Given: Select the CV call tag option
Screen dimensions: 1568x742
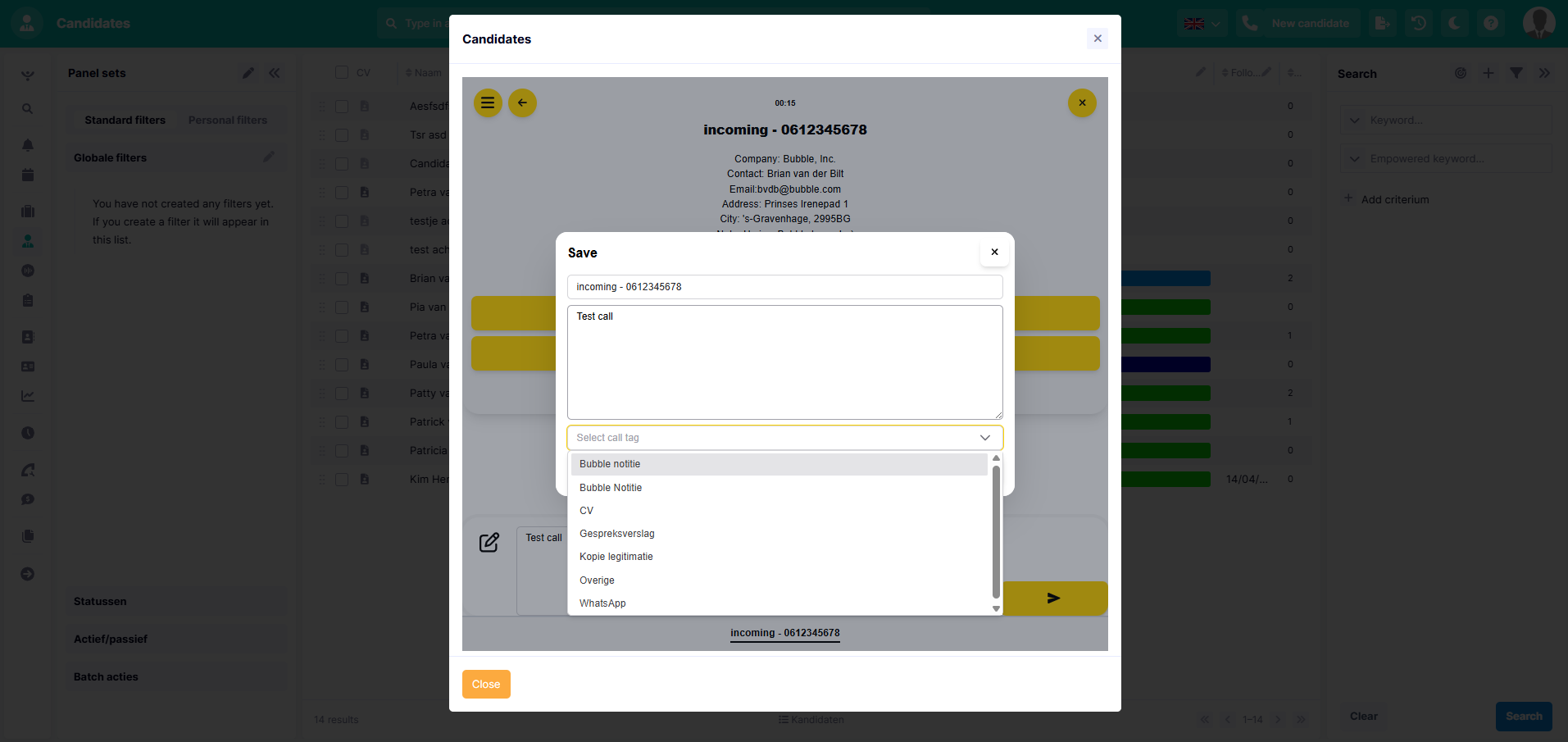Looking at the screenshot, I should (x=586, y=511).
